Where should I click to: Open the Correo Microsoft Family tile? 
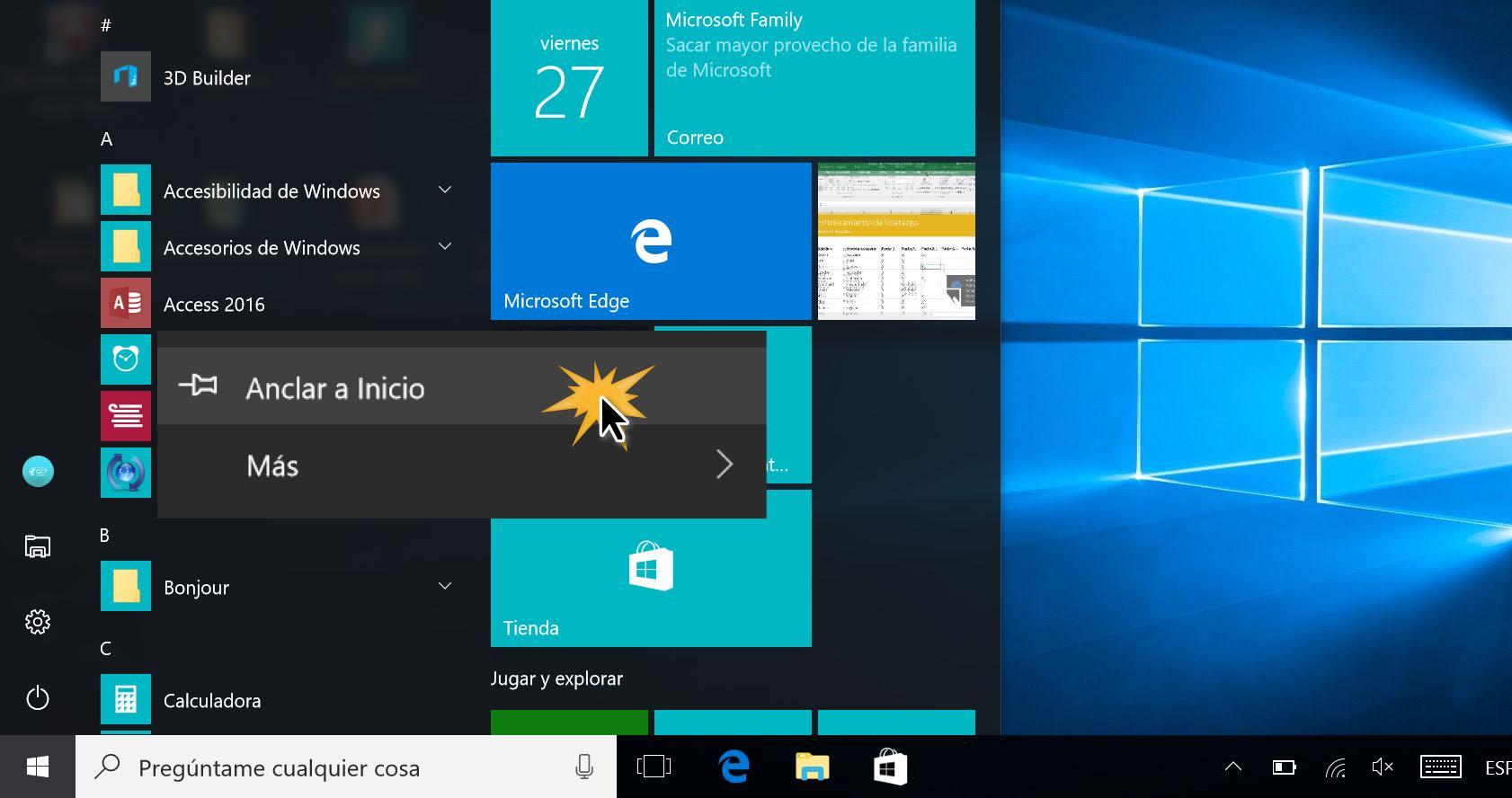pos(814,77)
